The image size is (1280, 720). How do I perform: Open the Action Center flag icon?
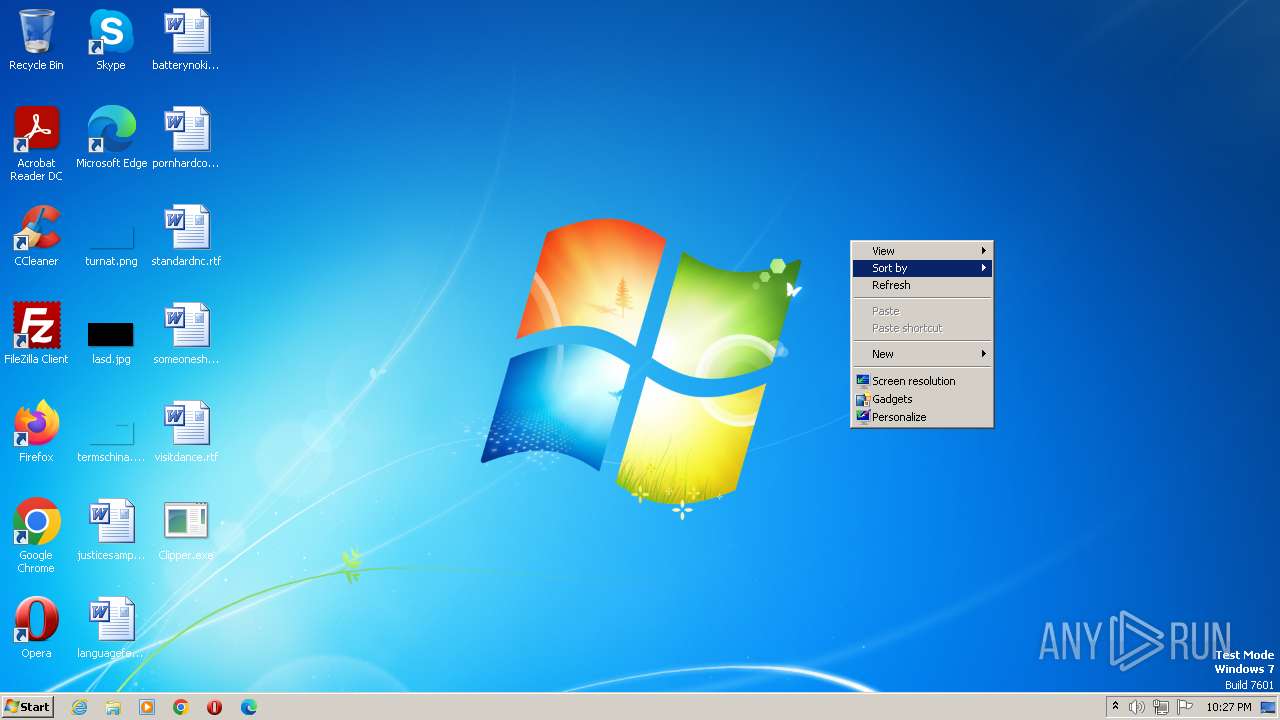[x=1185, y=707]
